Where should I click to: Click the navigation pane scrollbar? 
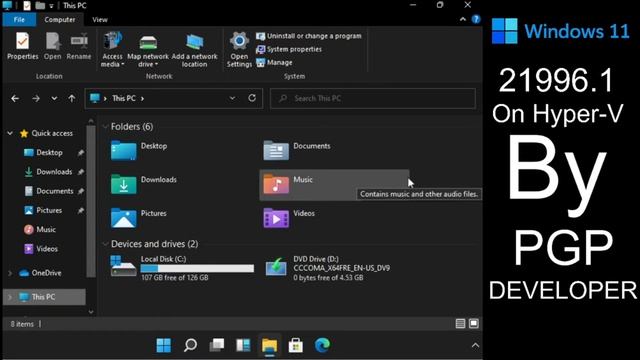pos(91,201)
